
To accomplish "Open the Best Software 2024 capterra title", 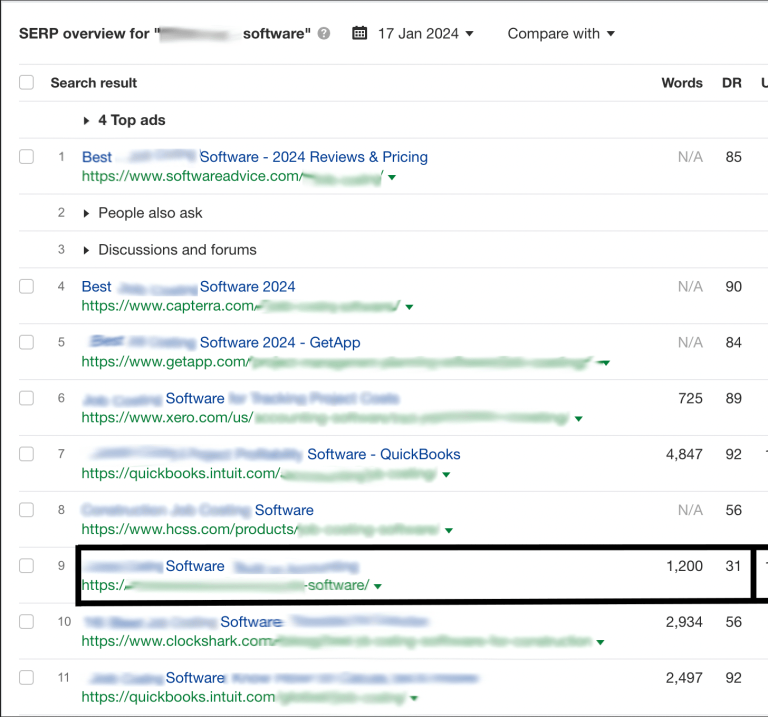I will [x=189, y=287].
